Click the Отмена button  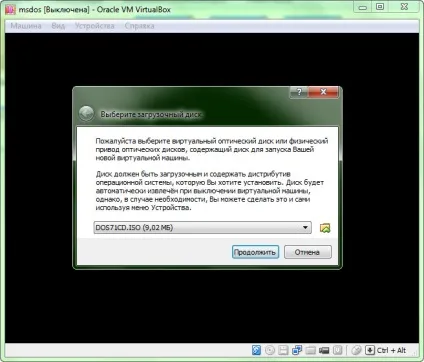tap(308, 252)
